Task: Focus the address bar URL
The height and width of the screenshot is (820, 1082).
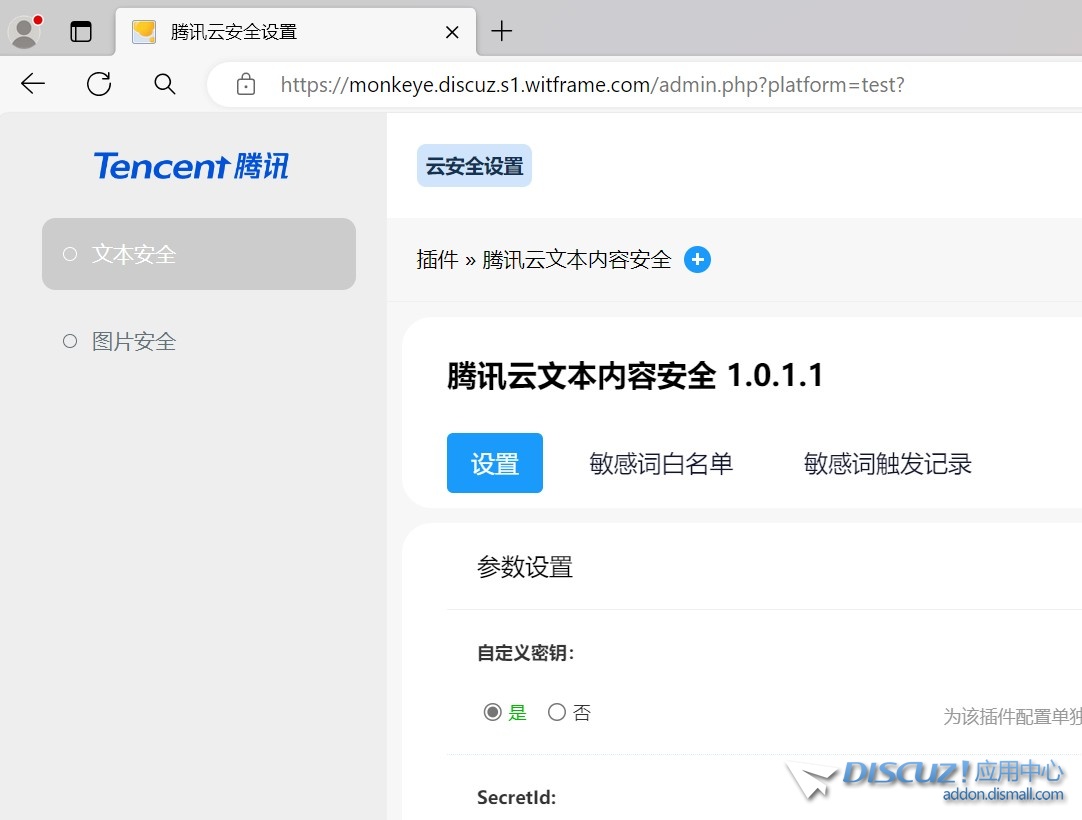Action: point(592,85)
